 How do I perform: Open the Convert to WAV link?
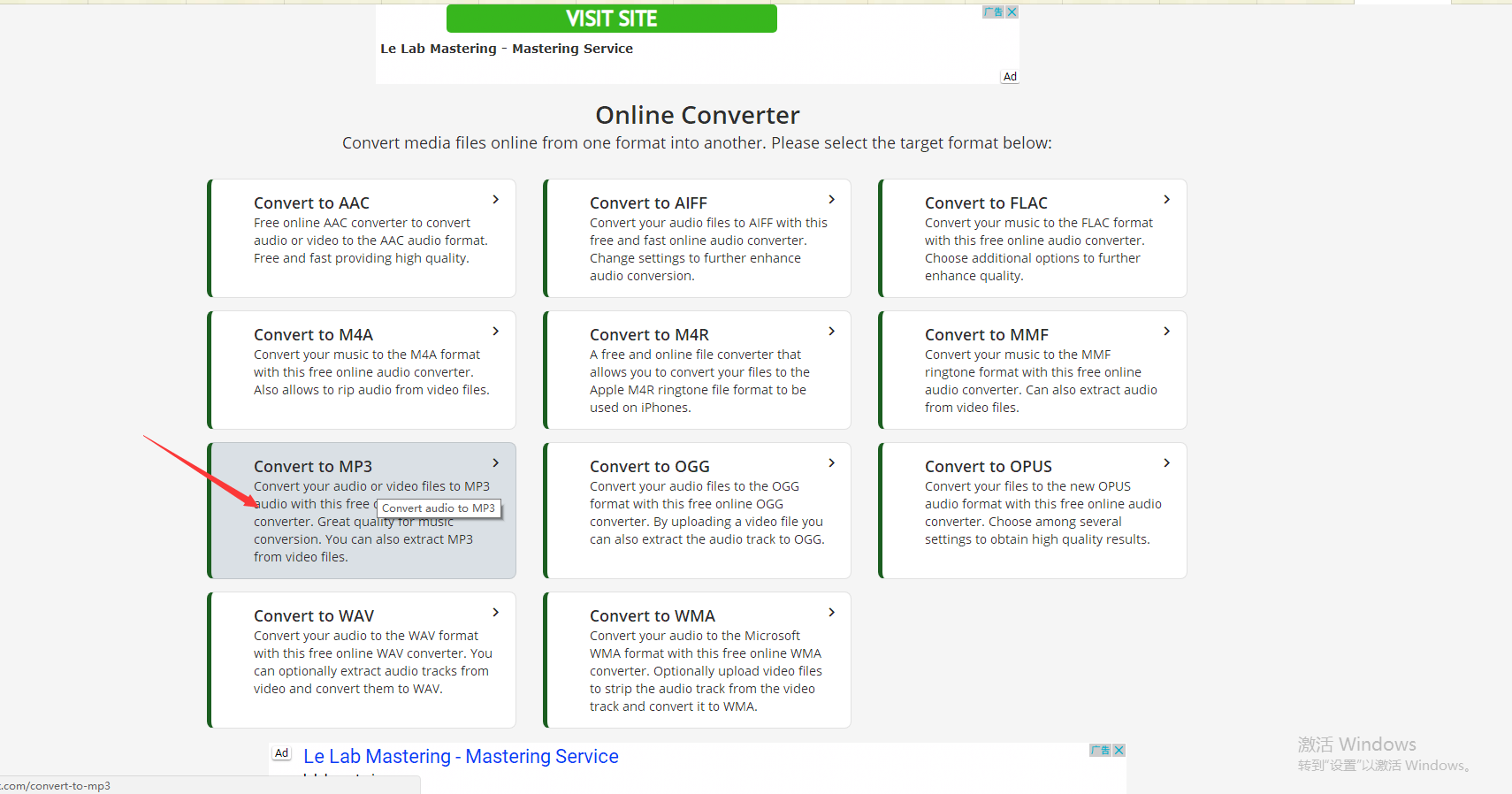click(314, 616)
